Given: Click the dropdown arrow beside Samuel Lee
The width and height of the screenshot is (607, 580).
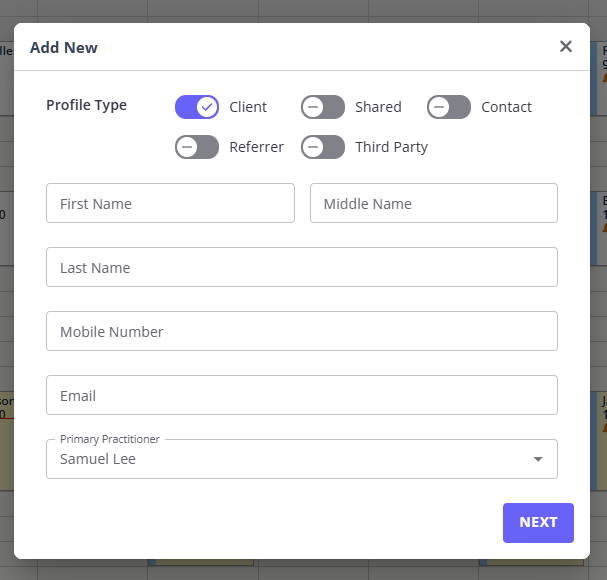Looking at the screenshot, I should [x=538, y=460].
